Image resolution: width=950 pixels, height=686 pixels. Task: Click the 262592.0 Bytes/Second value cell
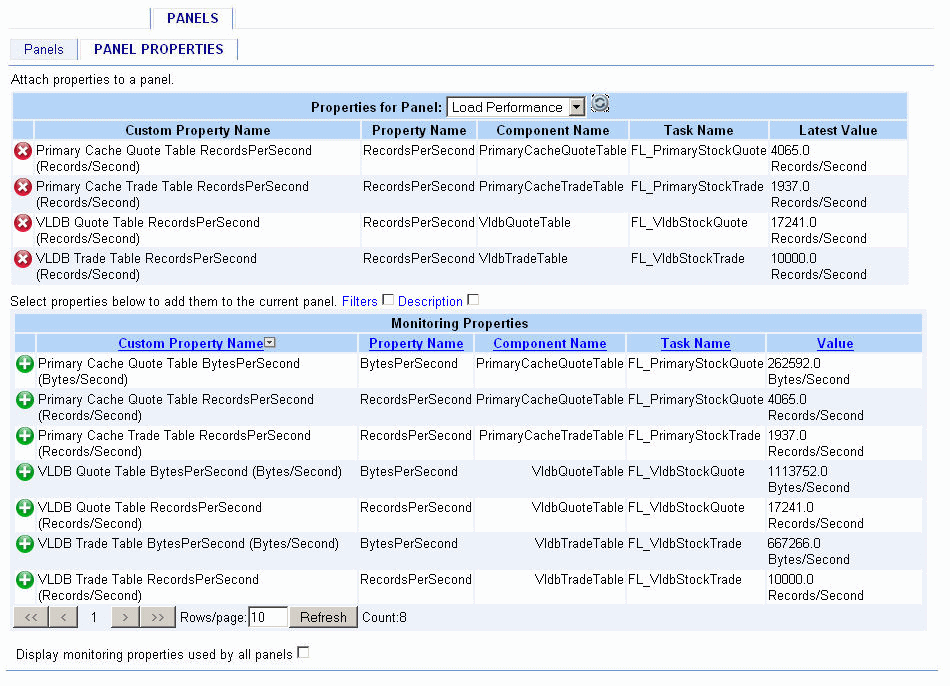click(844, 371)
